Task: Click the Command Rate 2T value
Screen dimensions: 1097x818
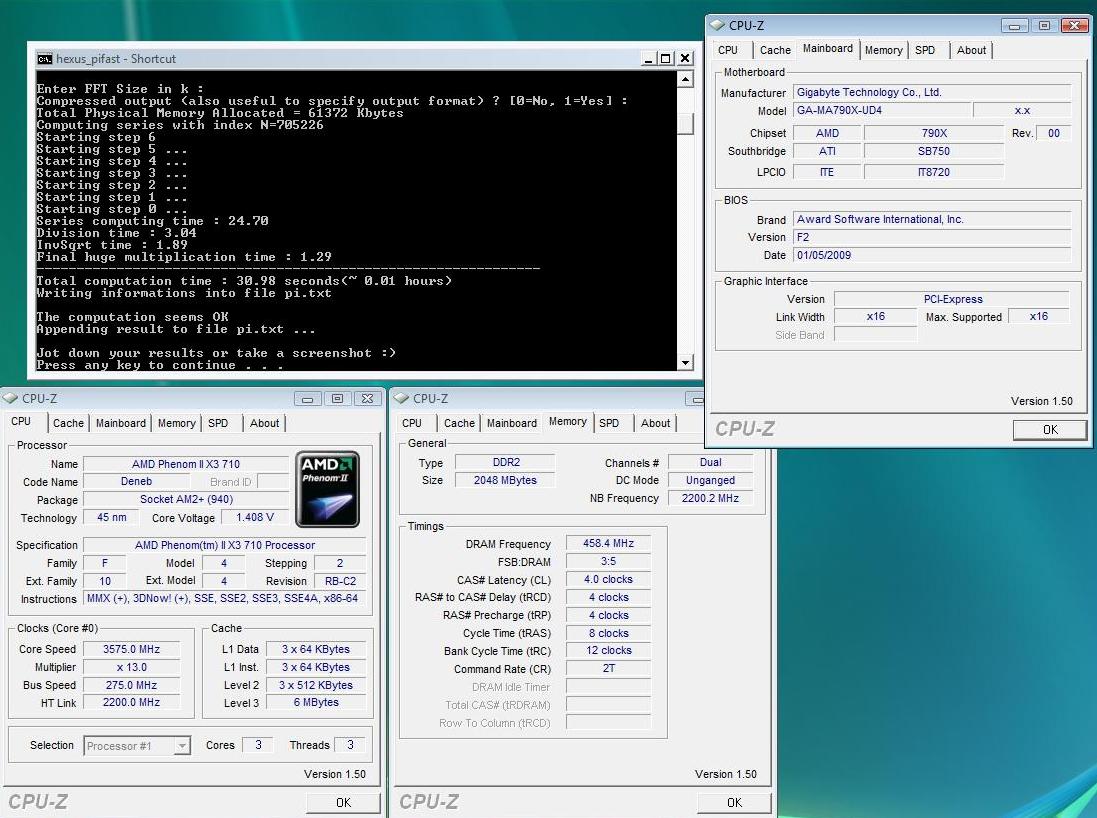Action: click(609, 668)
